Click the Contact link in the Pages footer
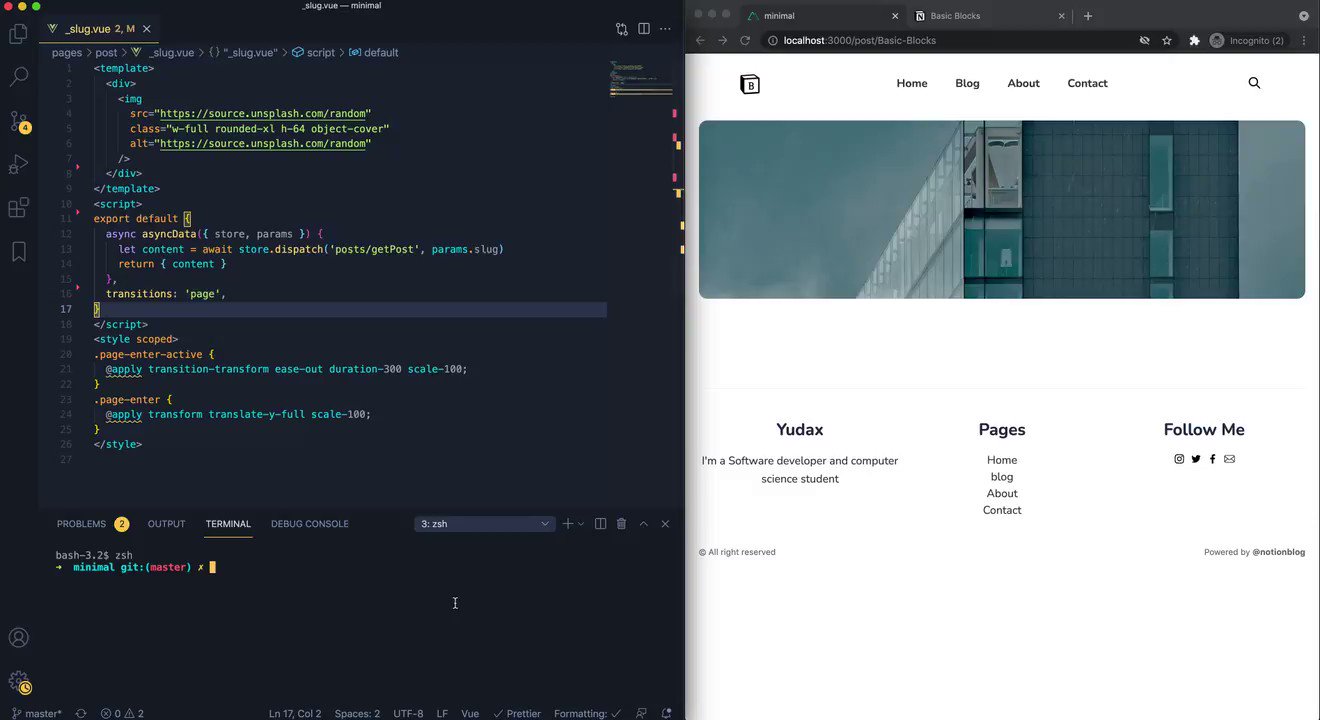 [x=1002, y=509]
